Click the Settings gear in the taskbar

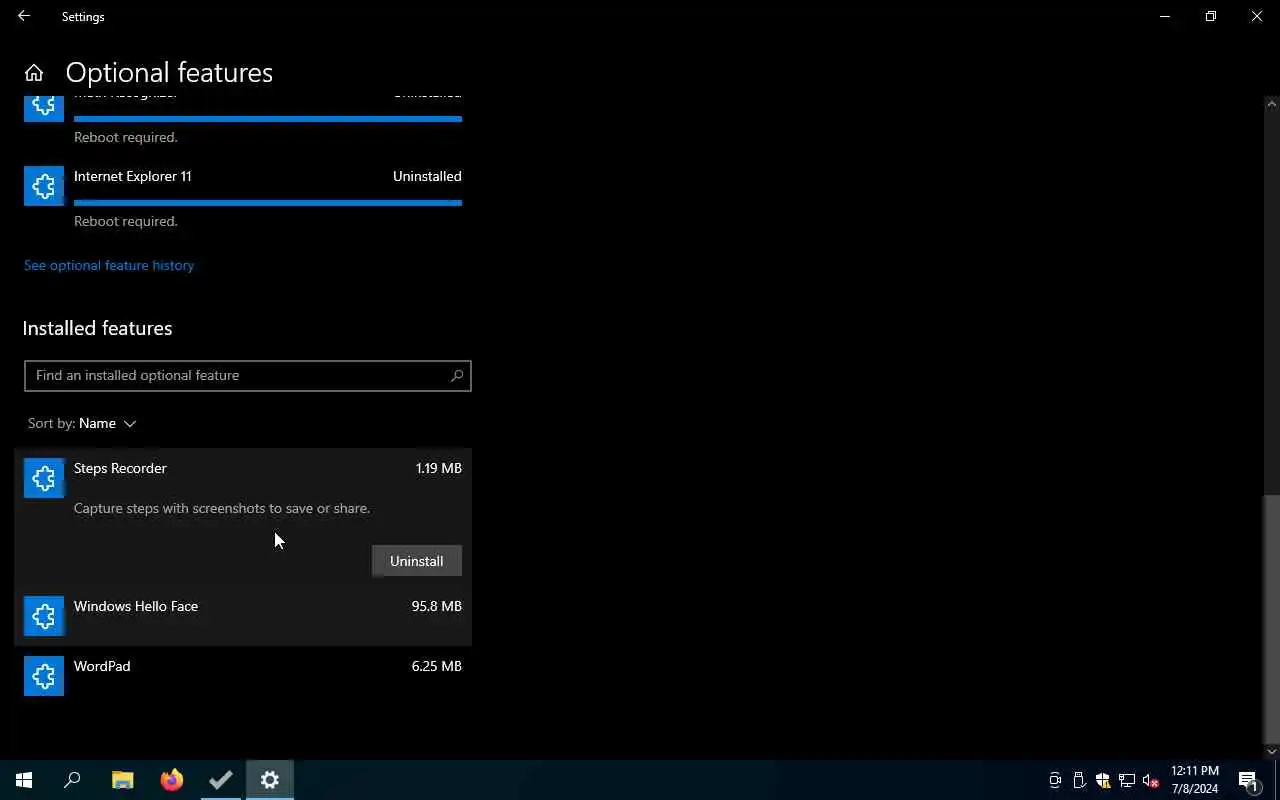pyautogui.click(x=270, y=780)
